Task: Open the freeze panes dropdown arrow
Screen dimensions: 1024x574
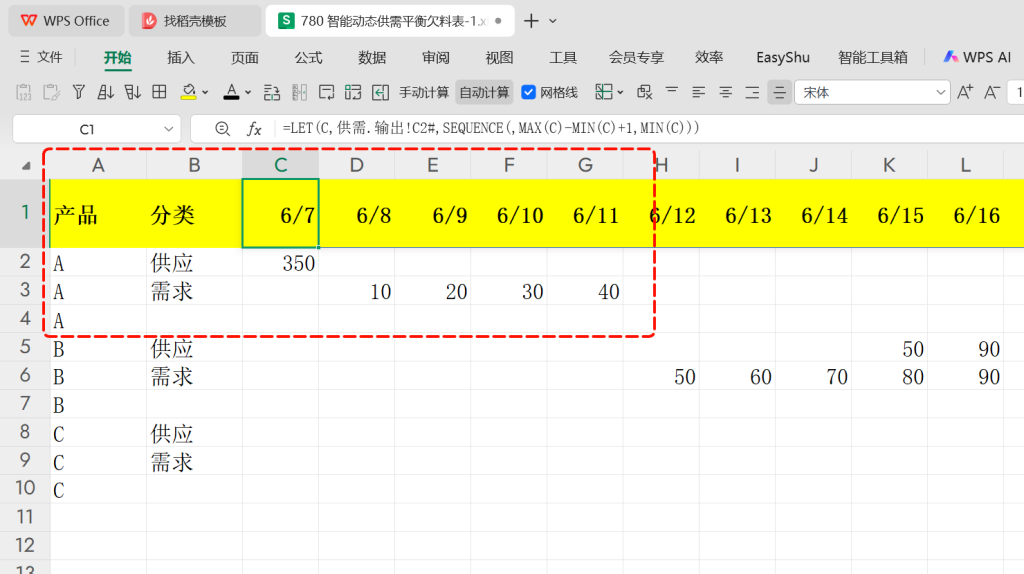Action: 620,93
